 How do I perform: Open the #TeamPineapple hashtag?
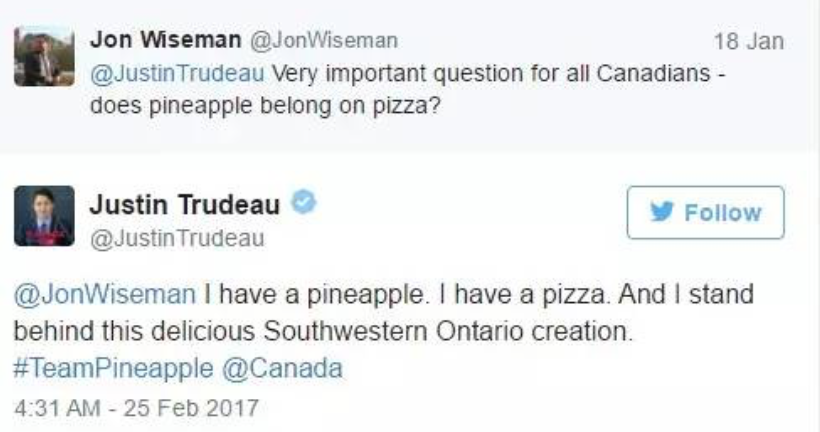(x=113, y=368)
